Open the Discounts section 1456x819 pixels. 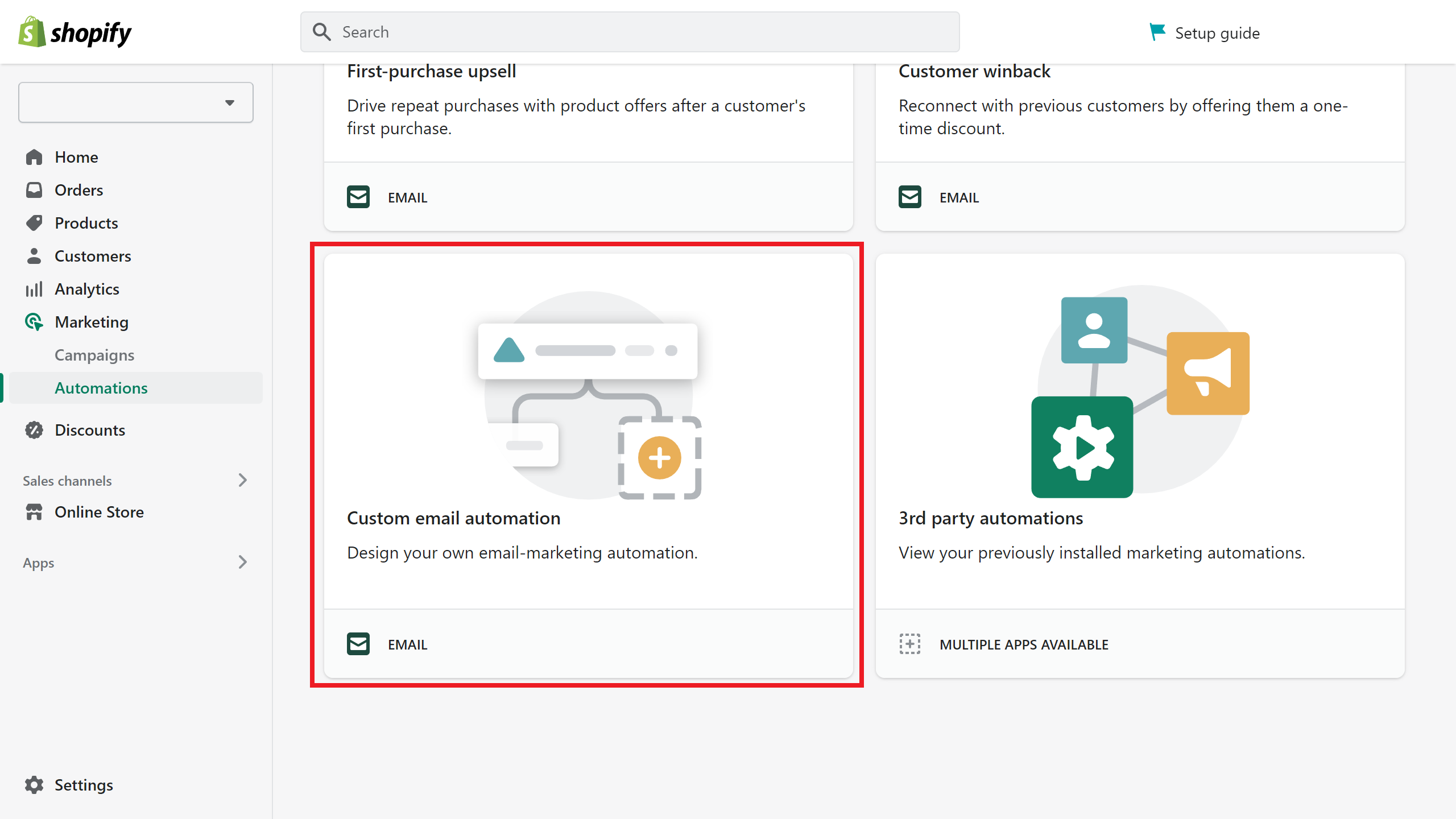(x=90, y=430)
